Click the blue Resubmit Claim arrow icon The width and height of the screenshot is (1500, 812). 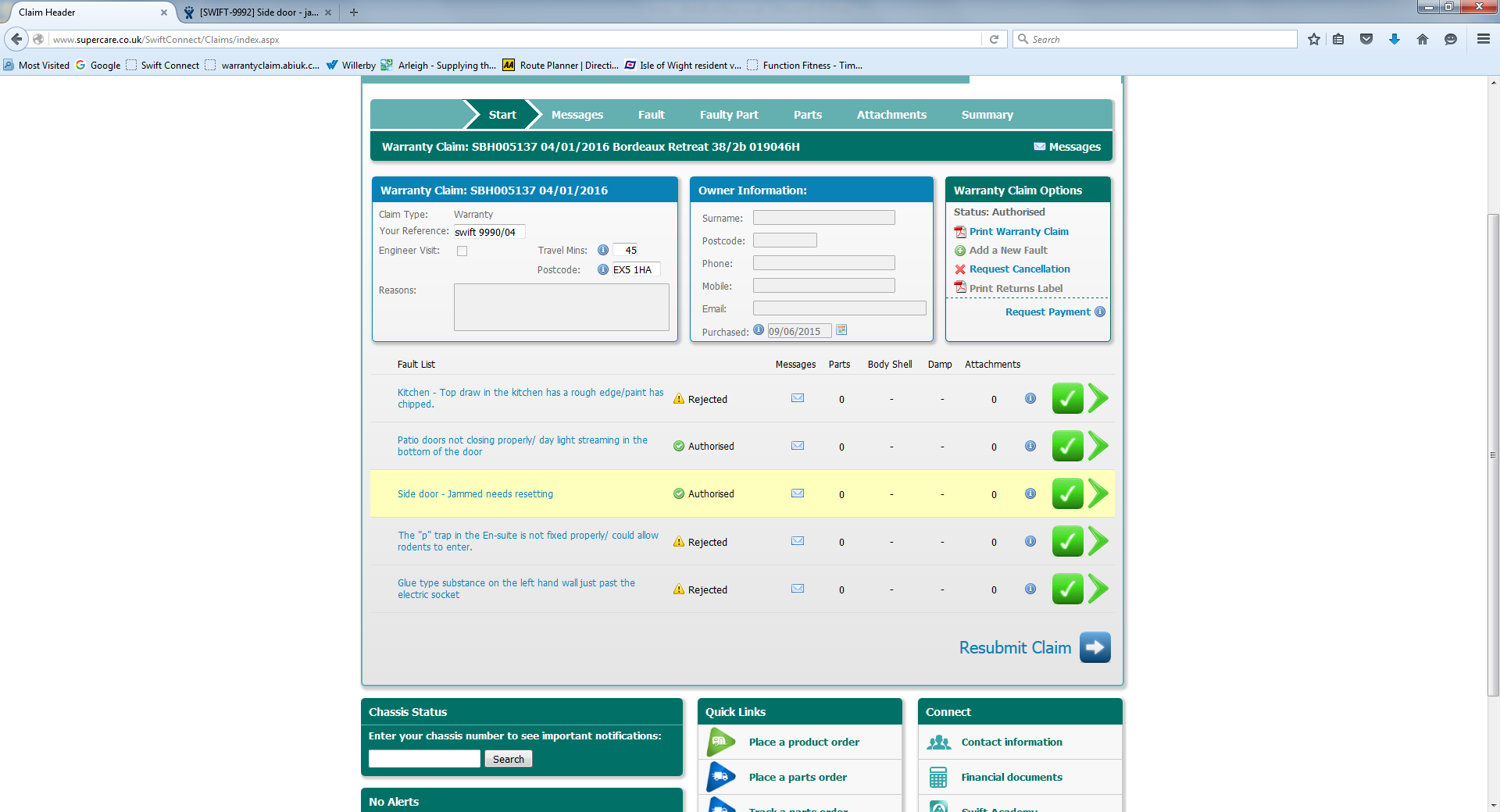point(1095,647)
